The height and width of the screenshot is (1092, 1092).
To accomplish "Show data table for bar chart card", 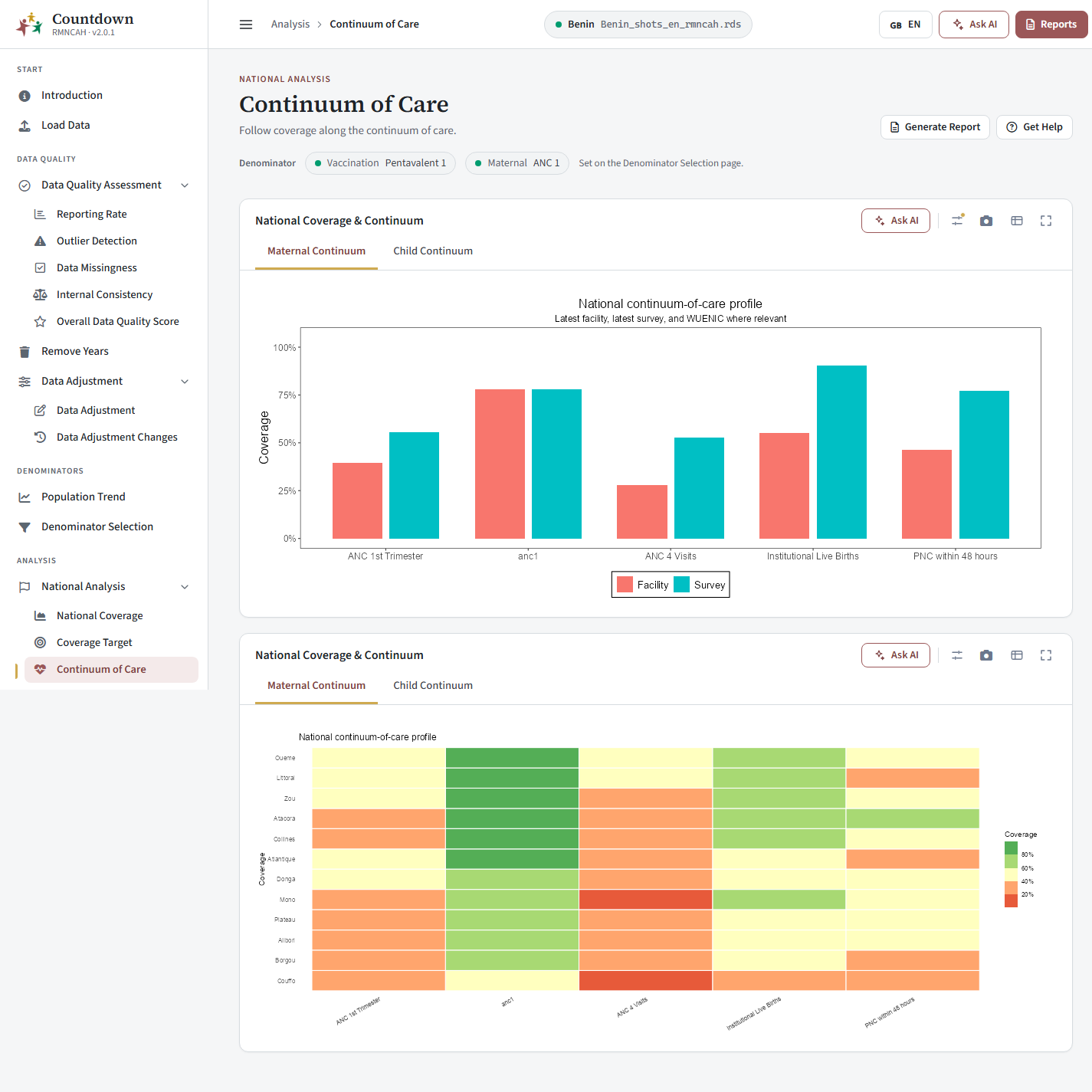I will coord(1017,221).
